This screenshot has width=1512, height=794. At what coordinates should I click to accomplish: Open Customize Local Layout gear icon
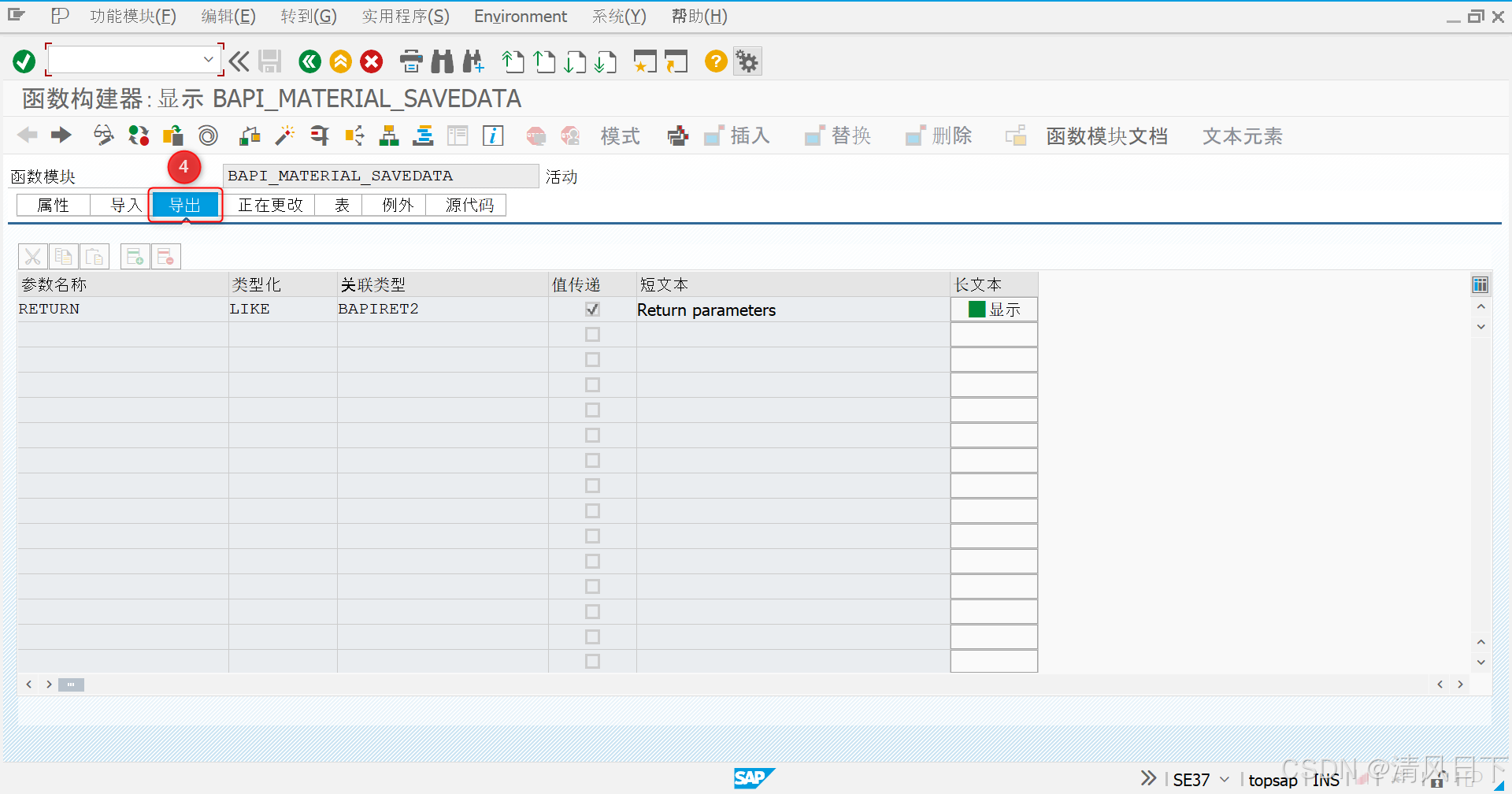(x=747, y=61)
